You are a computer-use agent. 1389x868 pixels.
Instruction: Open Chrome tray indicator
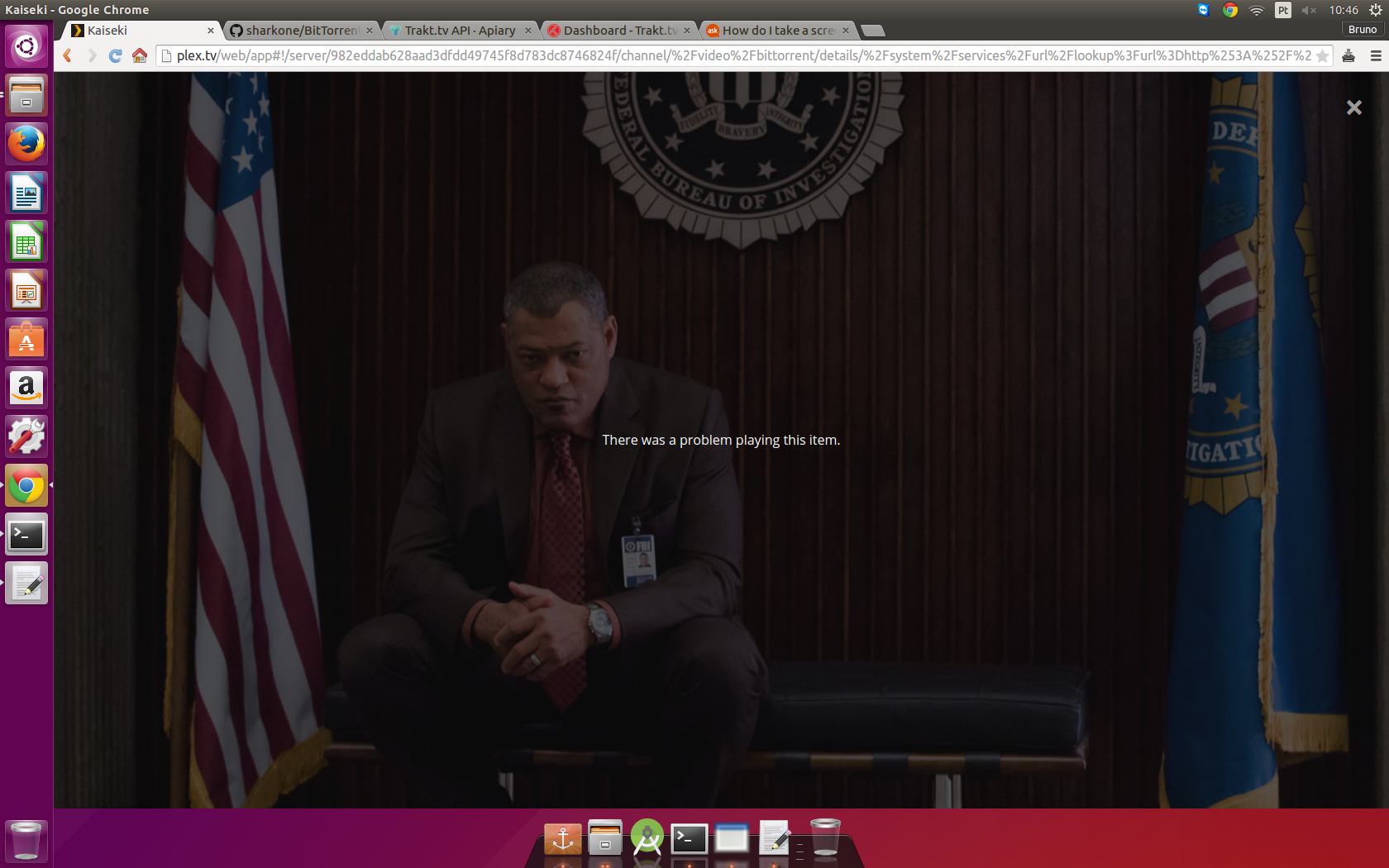(x=1230, y=10)
